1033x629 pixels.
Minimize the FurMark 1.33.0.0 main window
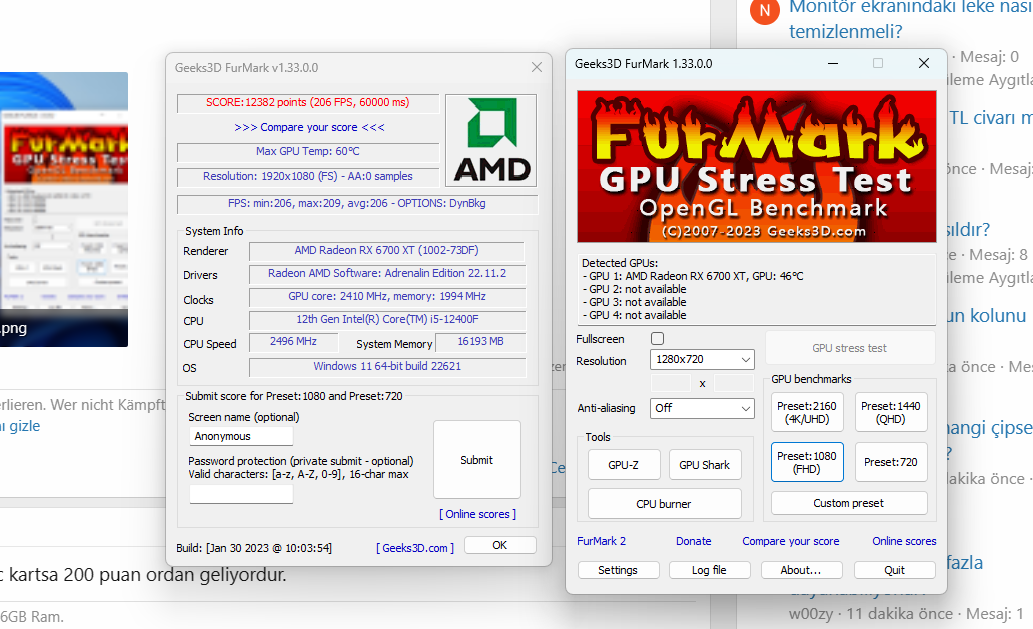click(x=833, y=63)
